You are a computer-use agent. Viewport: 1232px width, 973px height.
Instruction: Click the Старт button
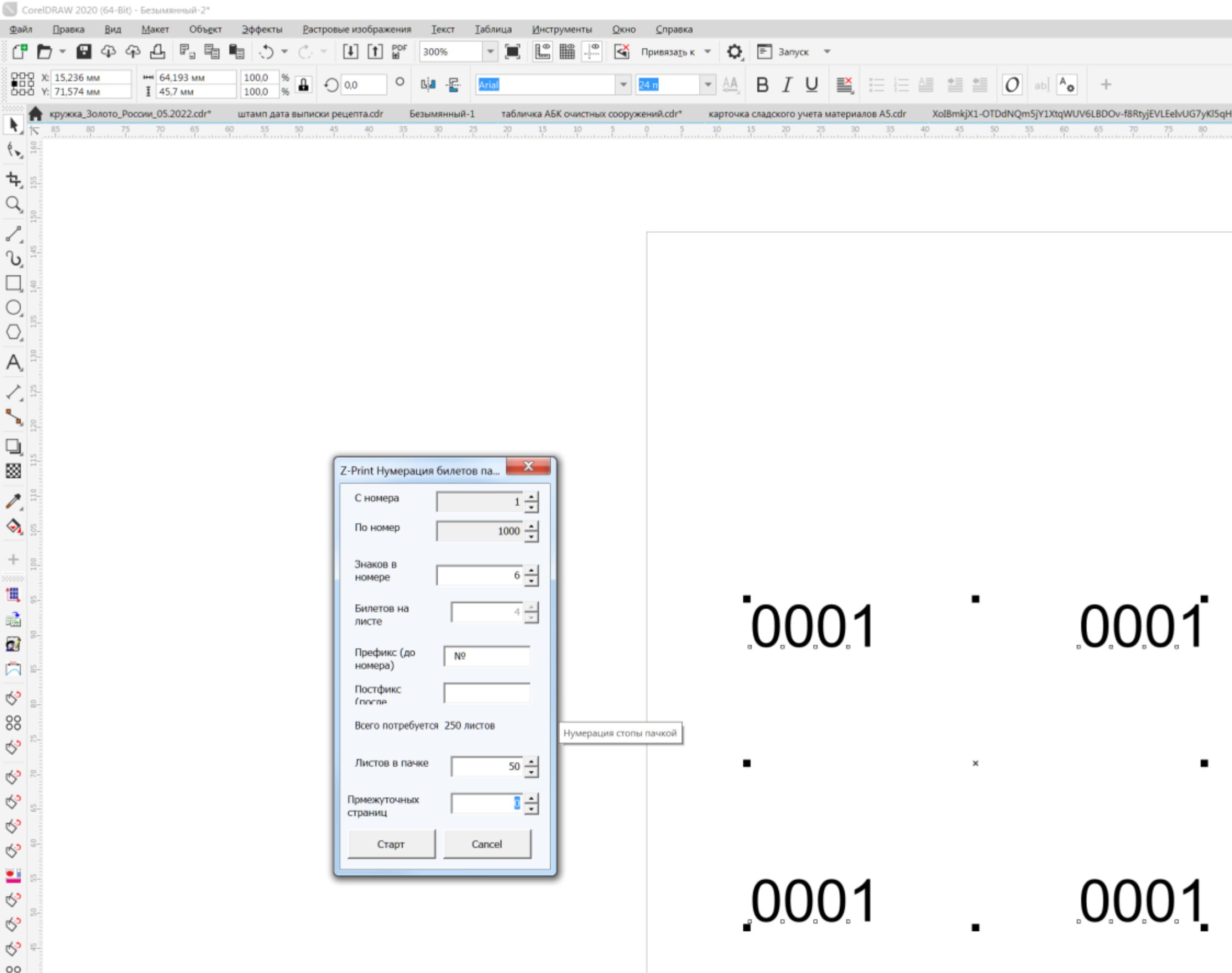click(391, 844)
